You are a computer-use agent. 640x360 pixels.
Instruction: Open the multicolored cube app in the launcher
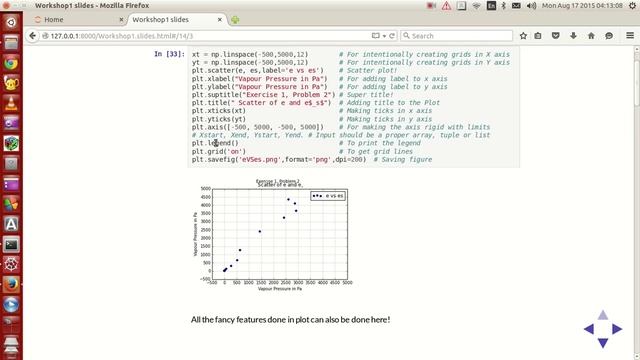coord(11,143)
